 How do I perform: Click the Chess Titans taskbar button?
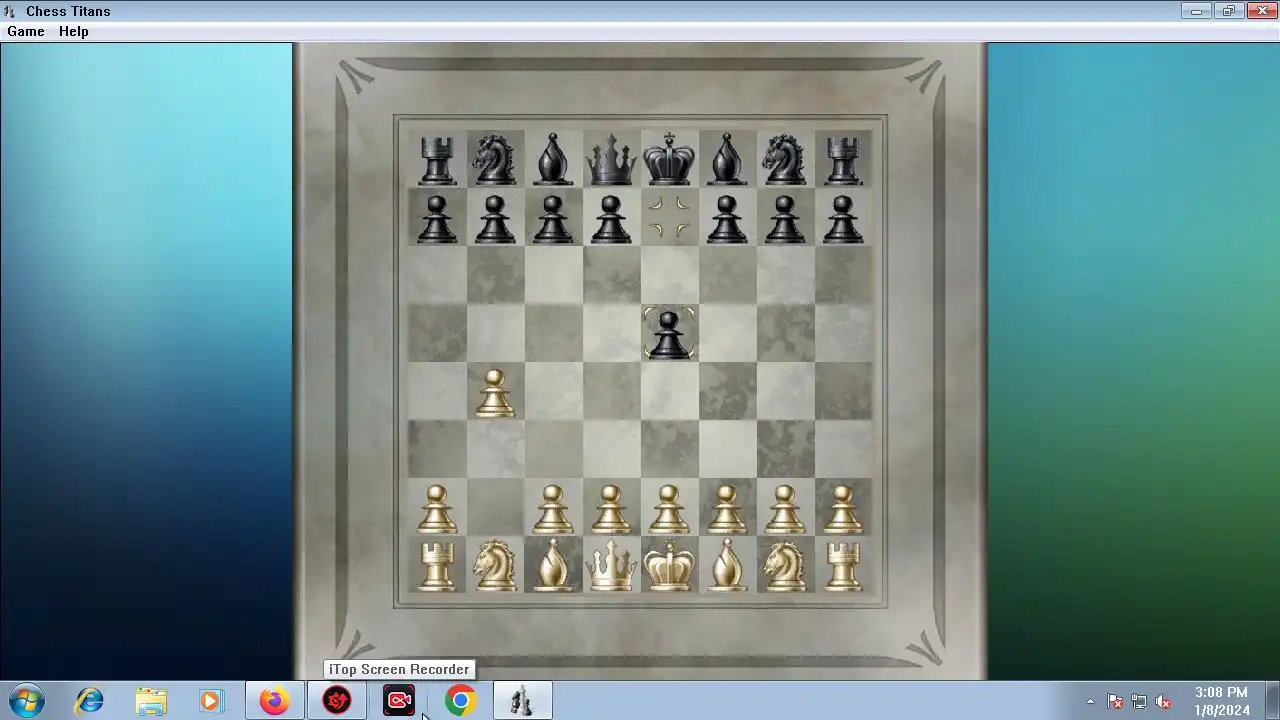(x=522, y=701)
